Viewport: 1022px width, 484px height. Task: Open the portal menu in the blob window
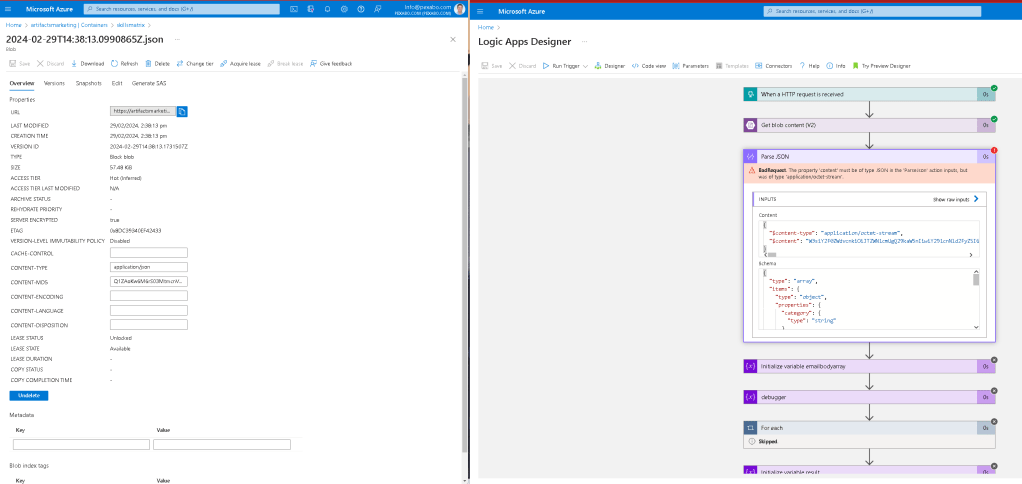tap(9, 9)
